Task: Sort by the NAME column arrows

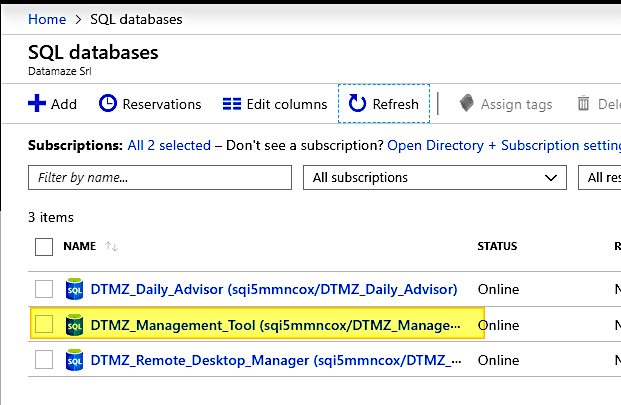Action: (x=111, y=246)
